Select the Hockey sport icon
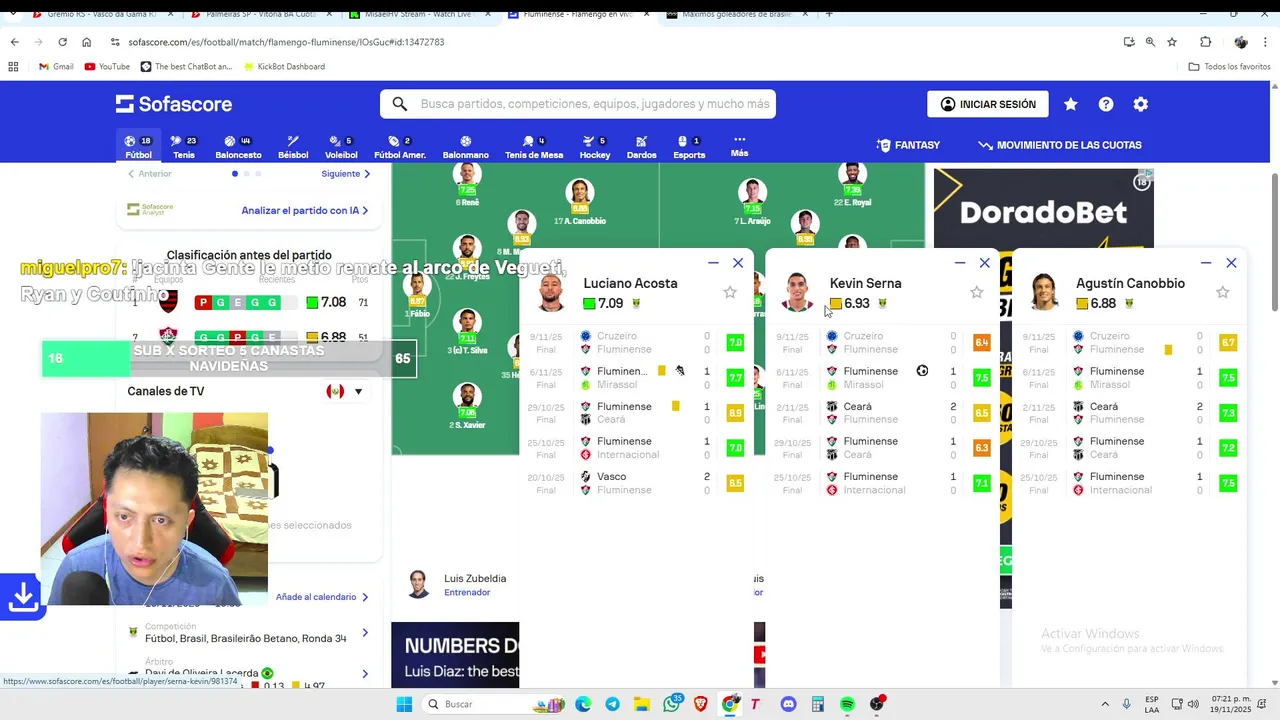Screen dimensions: 1280x720 coord(595,147)
